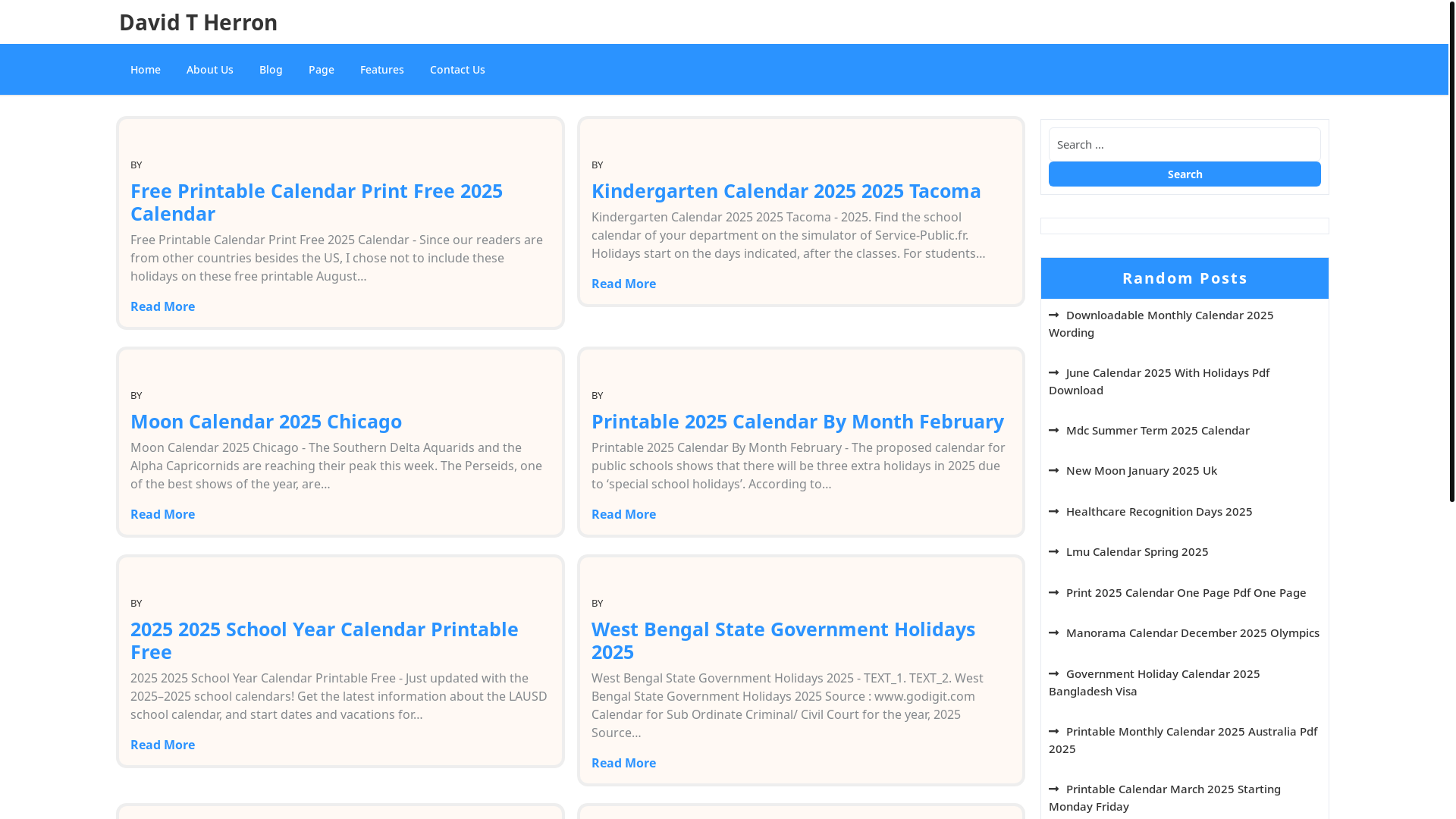Open About Us menu item

click(x=210, y=70)
